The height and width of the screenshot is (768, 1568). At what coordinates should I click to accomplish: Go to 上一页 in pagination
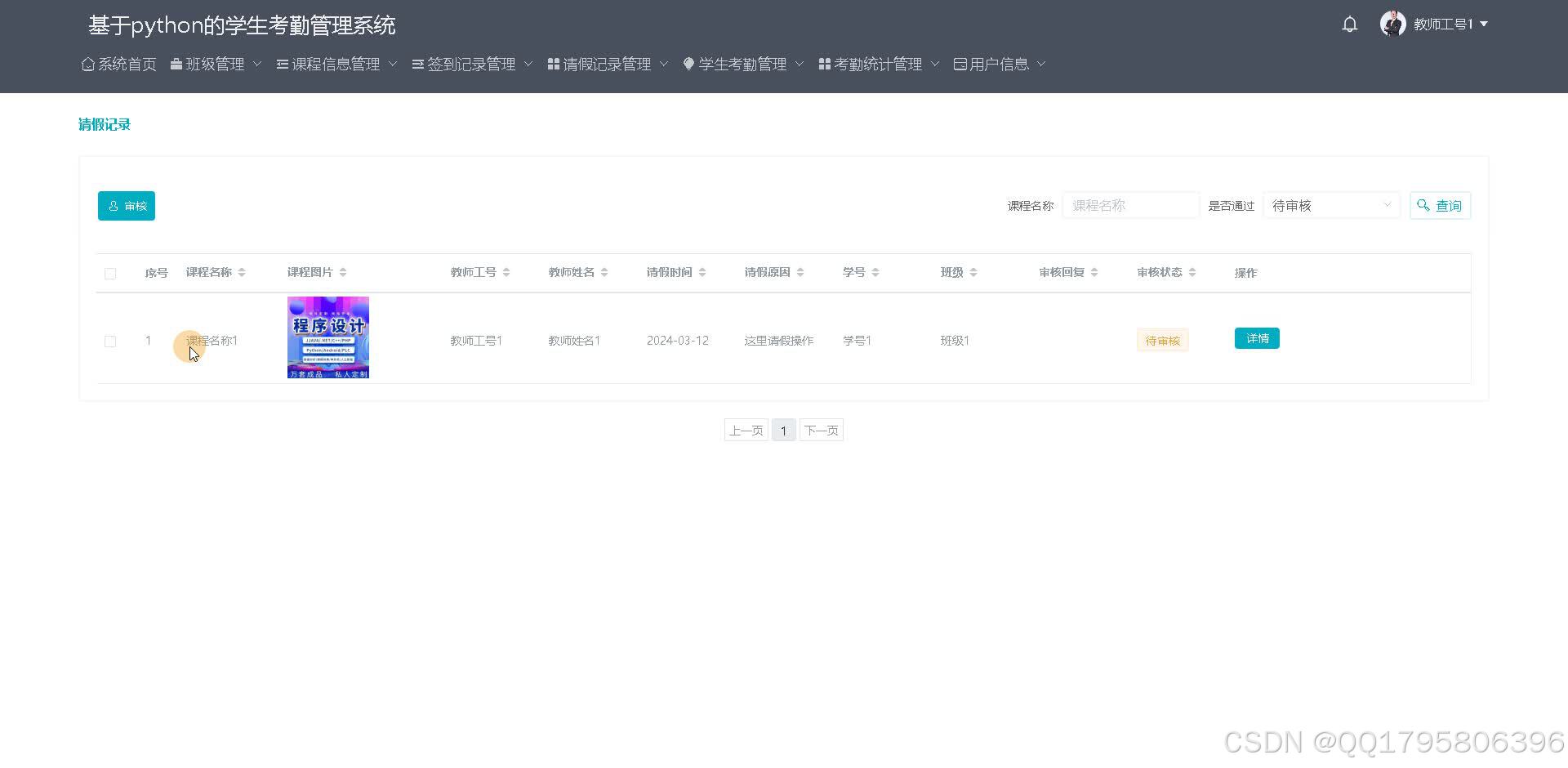click(746, 431)
